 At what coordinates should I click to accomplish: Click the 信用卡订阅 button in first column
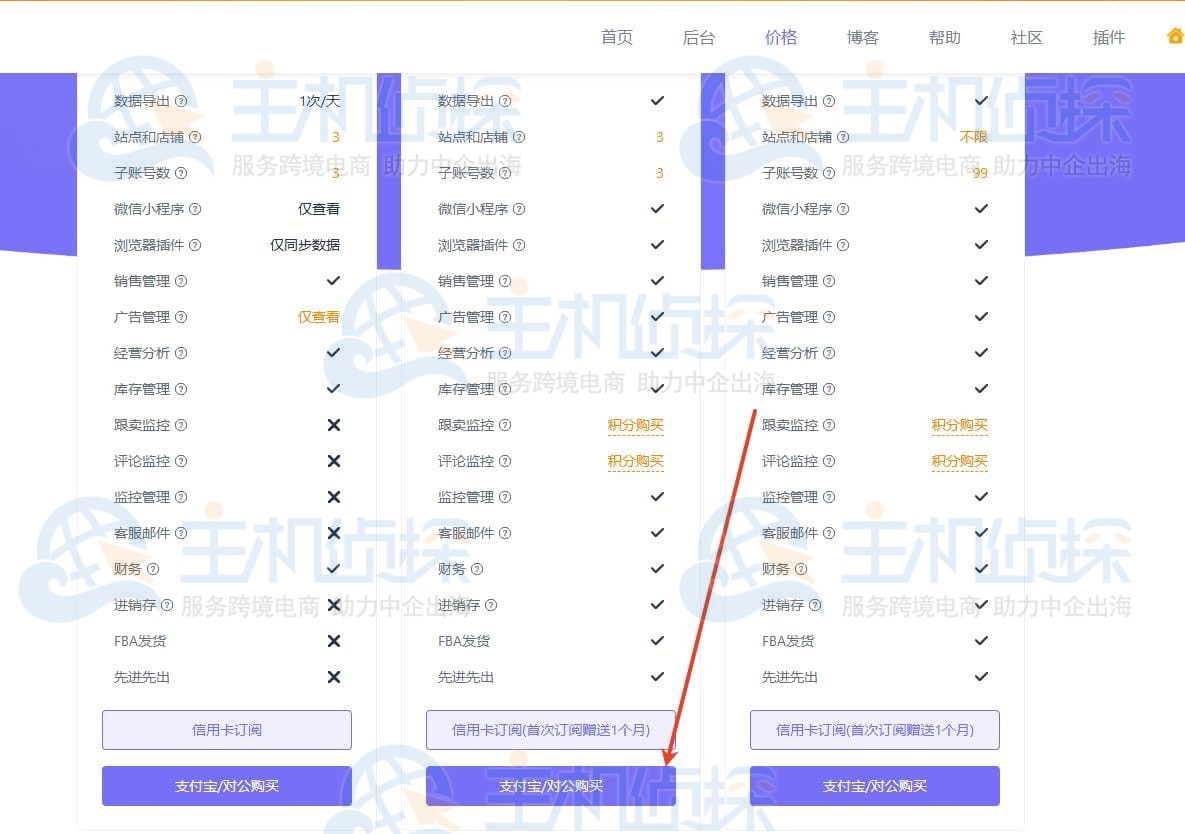(225, 729)
